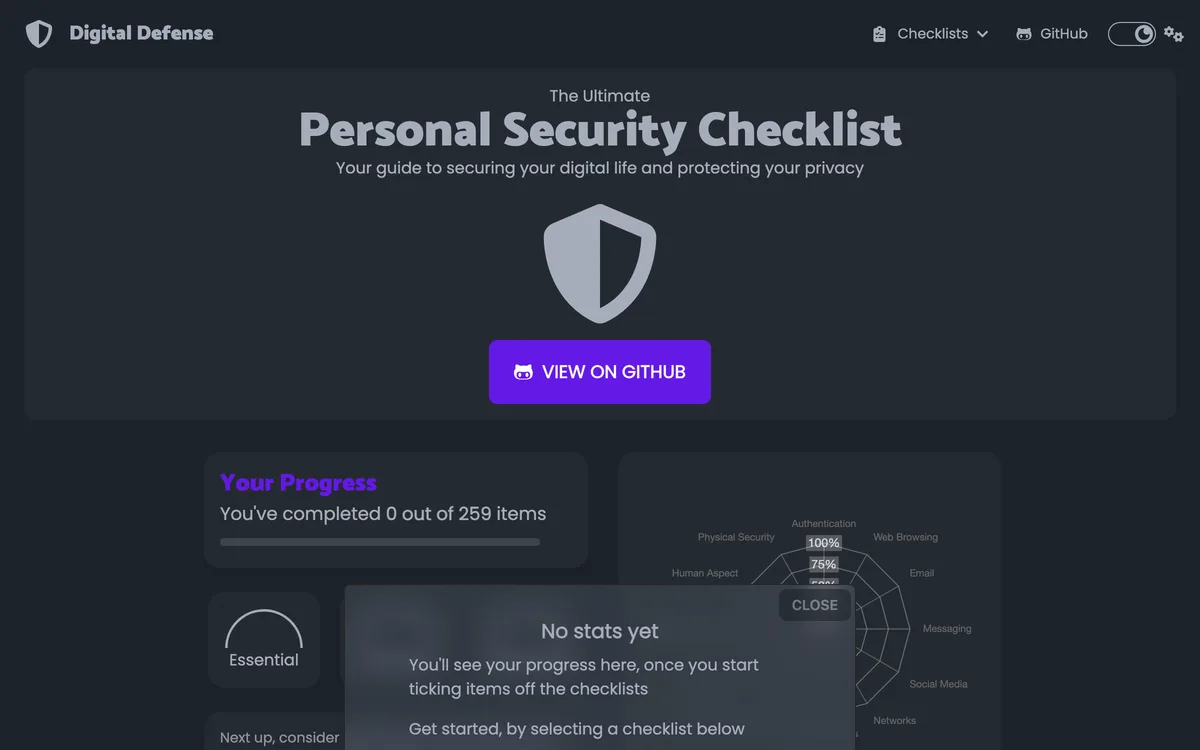Click the Digital Defense site title
This screenshot has height=750, width=1200.
coord(141,33)
